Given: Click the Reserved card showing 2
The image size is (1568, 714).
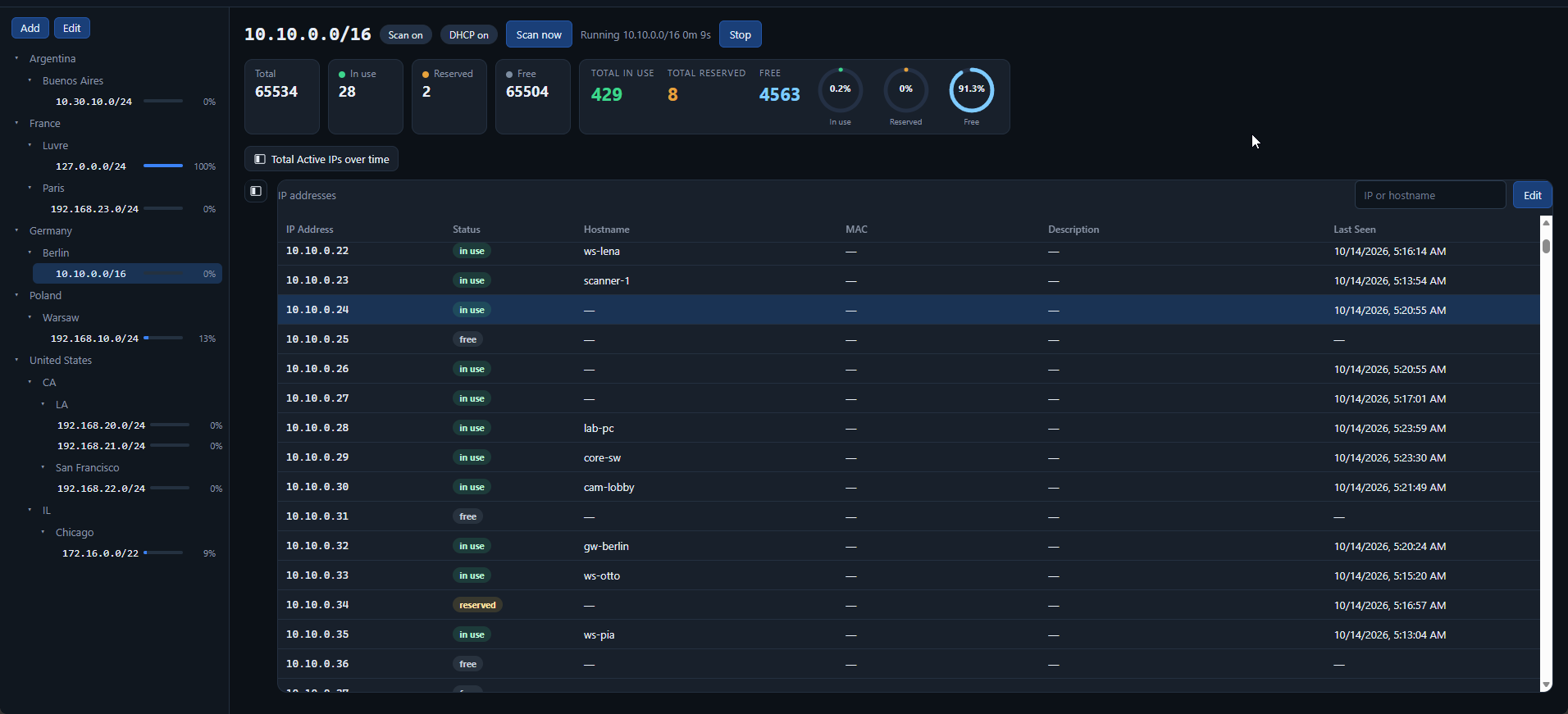Looking at the screenshot, I should (449, 97).
